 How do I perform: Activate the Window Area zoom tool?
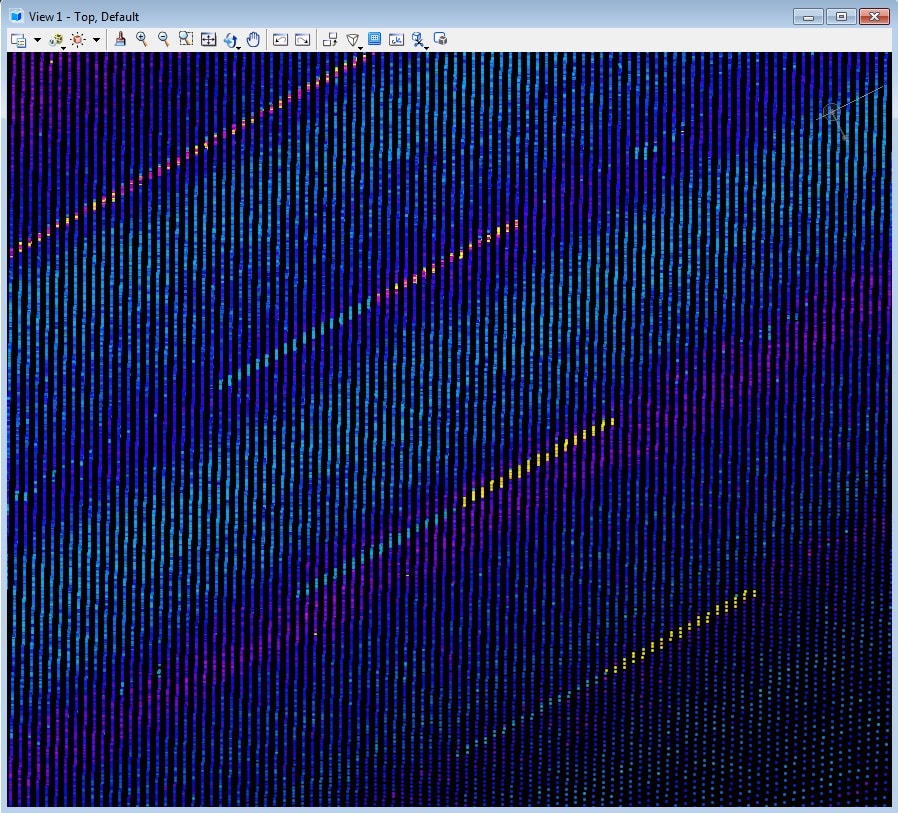point(186,39)
